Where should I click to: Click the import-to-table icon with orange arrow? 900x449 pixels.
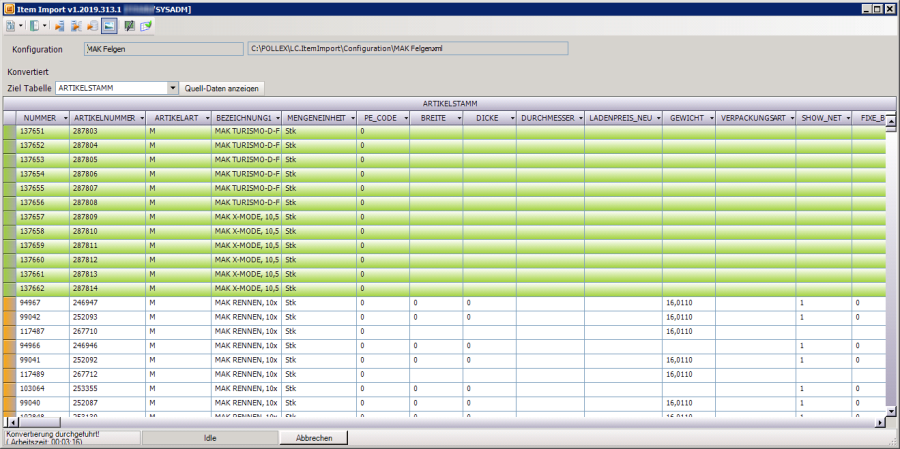click(x=59, y=24)
